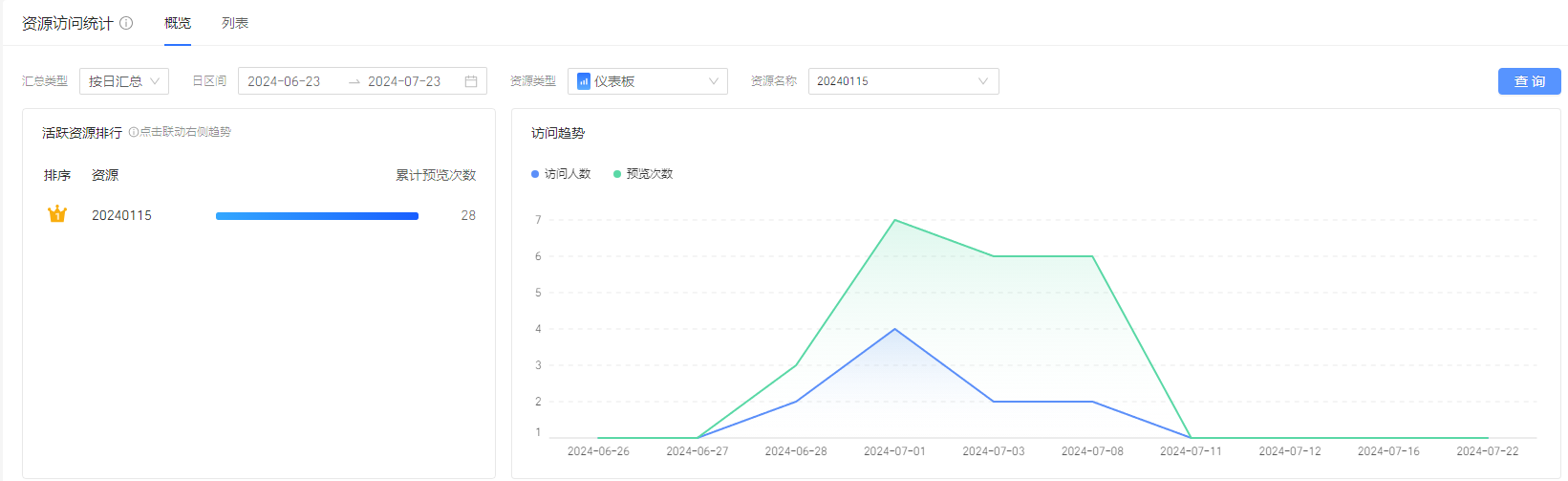Click the blue line peak at 2024-07-01
1568x481 pixels.
click(894, 329)
